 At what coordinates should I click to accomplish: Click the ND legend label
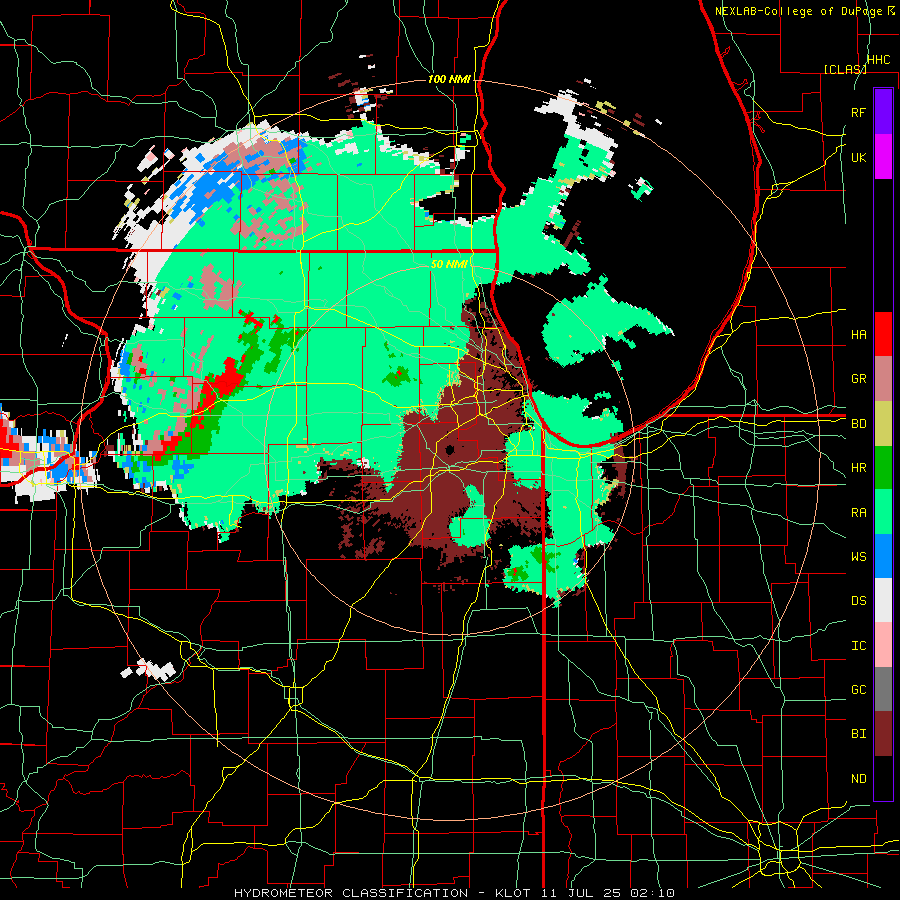point(858,779)
